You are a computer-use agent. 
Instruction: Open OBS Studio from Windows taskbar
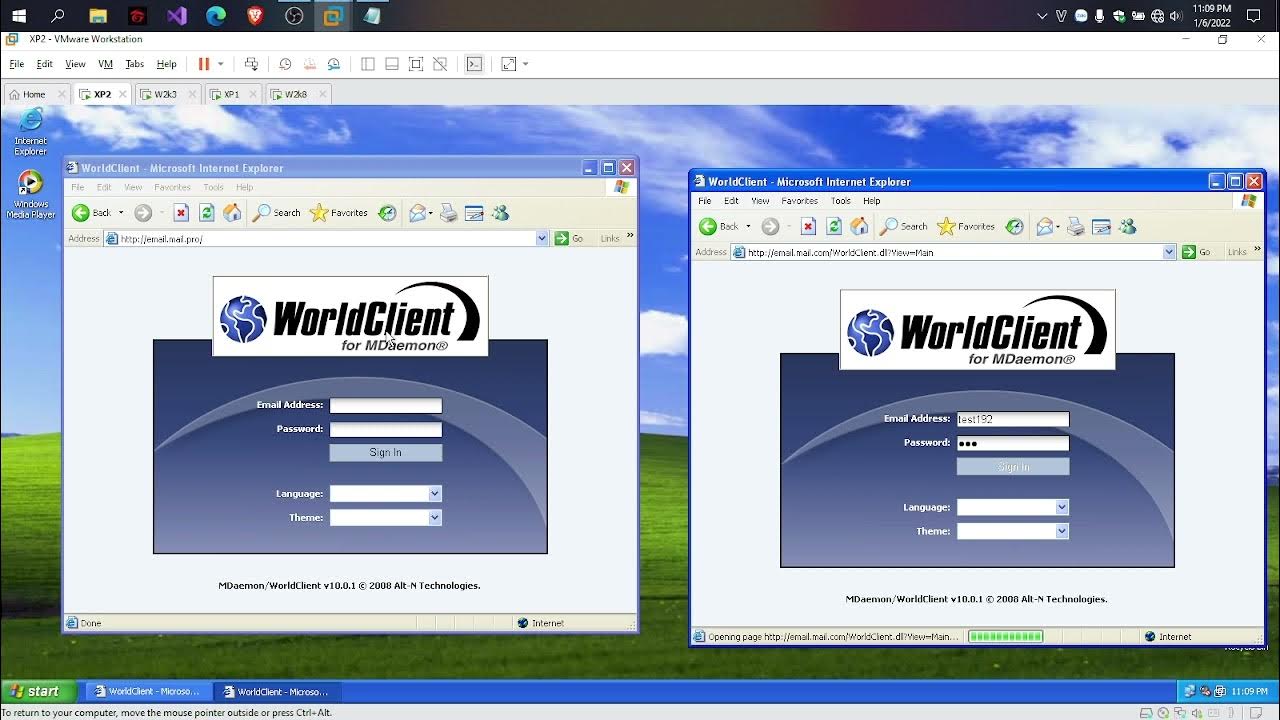(x=294, y=16)
